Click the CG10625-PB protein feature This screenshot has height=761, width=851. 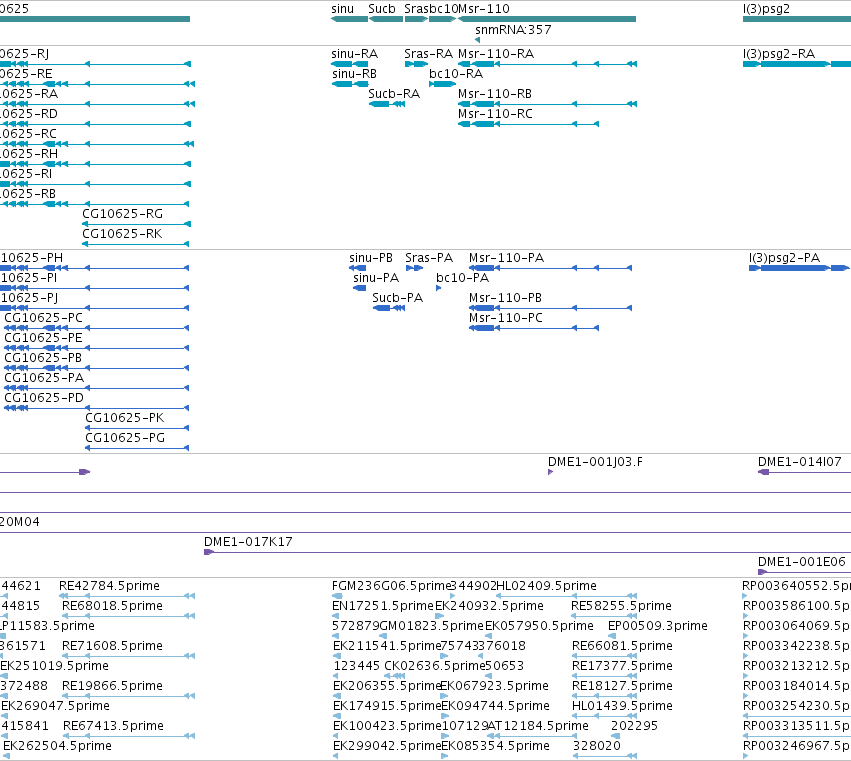coord(97,369)
